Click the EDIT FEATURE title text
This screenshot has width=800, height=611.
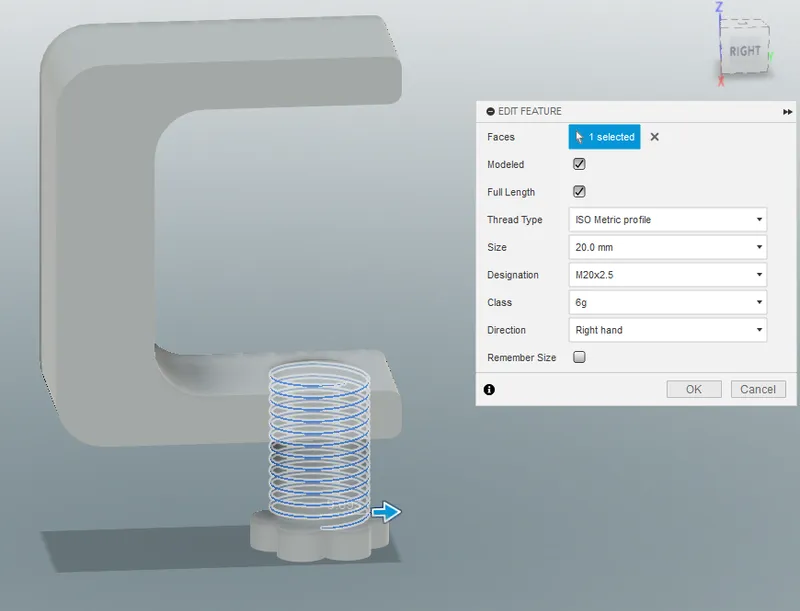point(530,111)
